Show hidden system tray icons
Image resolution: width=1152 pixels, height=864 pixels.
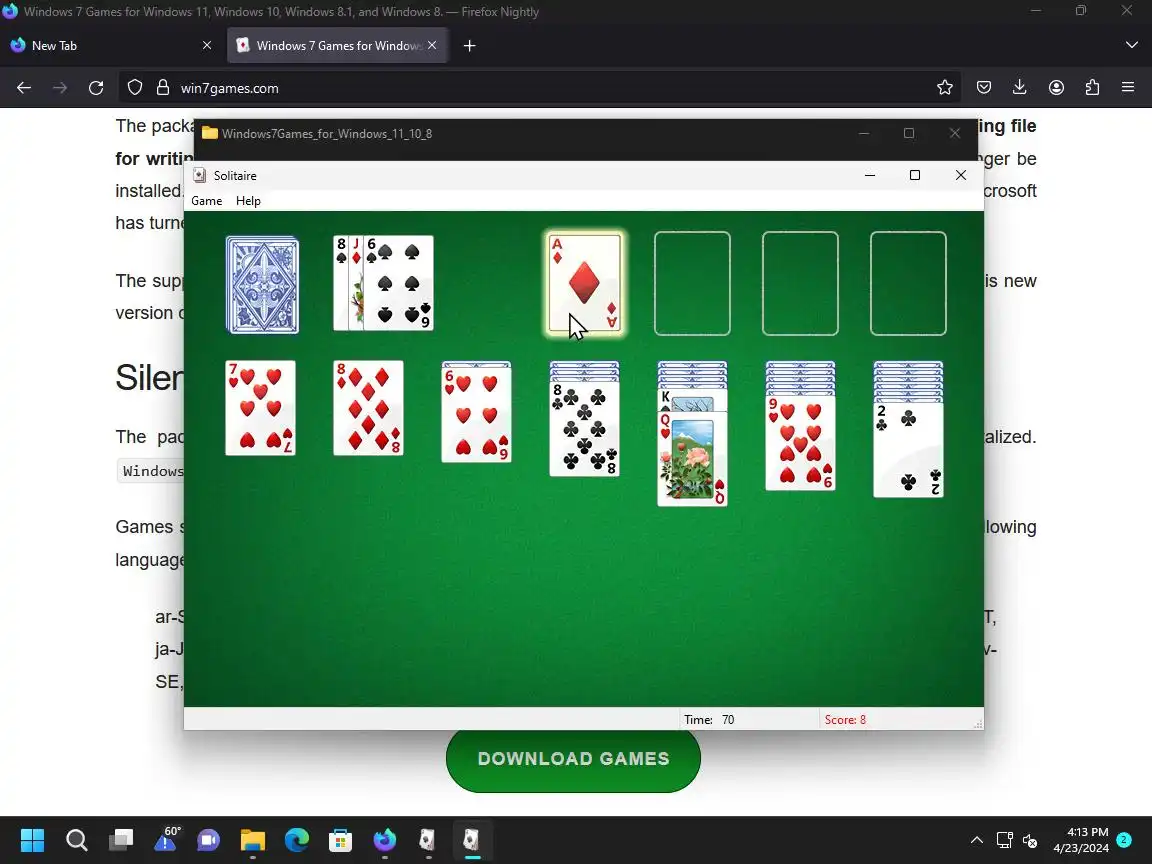pyautogui.click(x=976, y=840)
